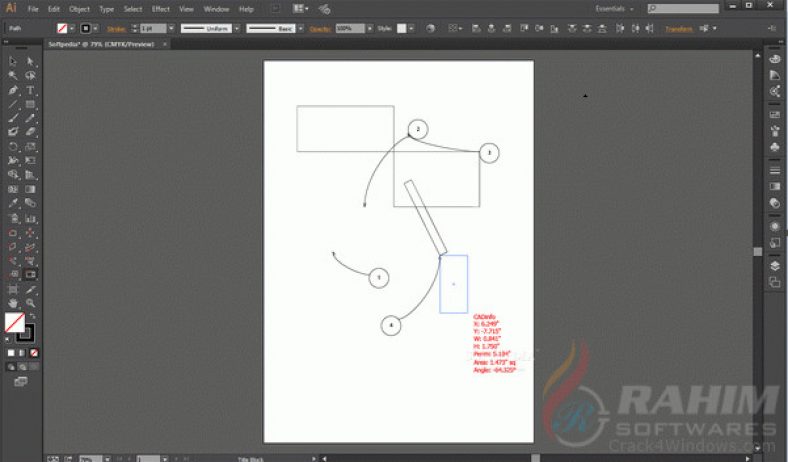
Task: Select the Selection arrow tool
Action: tap(13, 61)
